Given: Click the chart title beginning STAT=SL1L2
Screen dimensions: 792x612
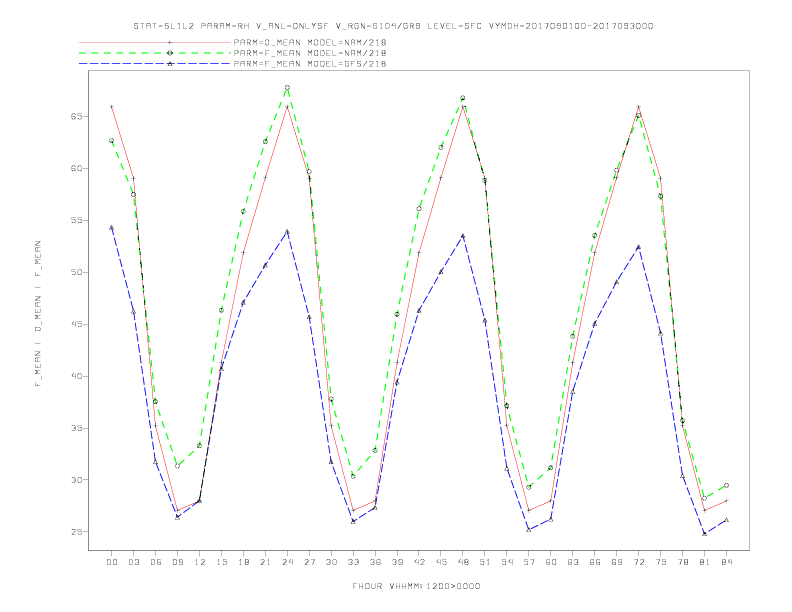Looking at the screenshot, I should point(393,26).
